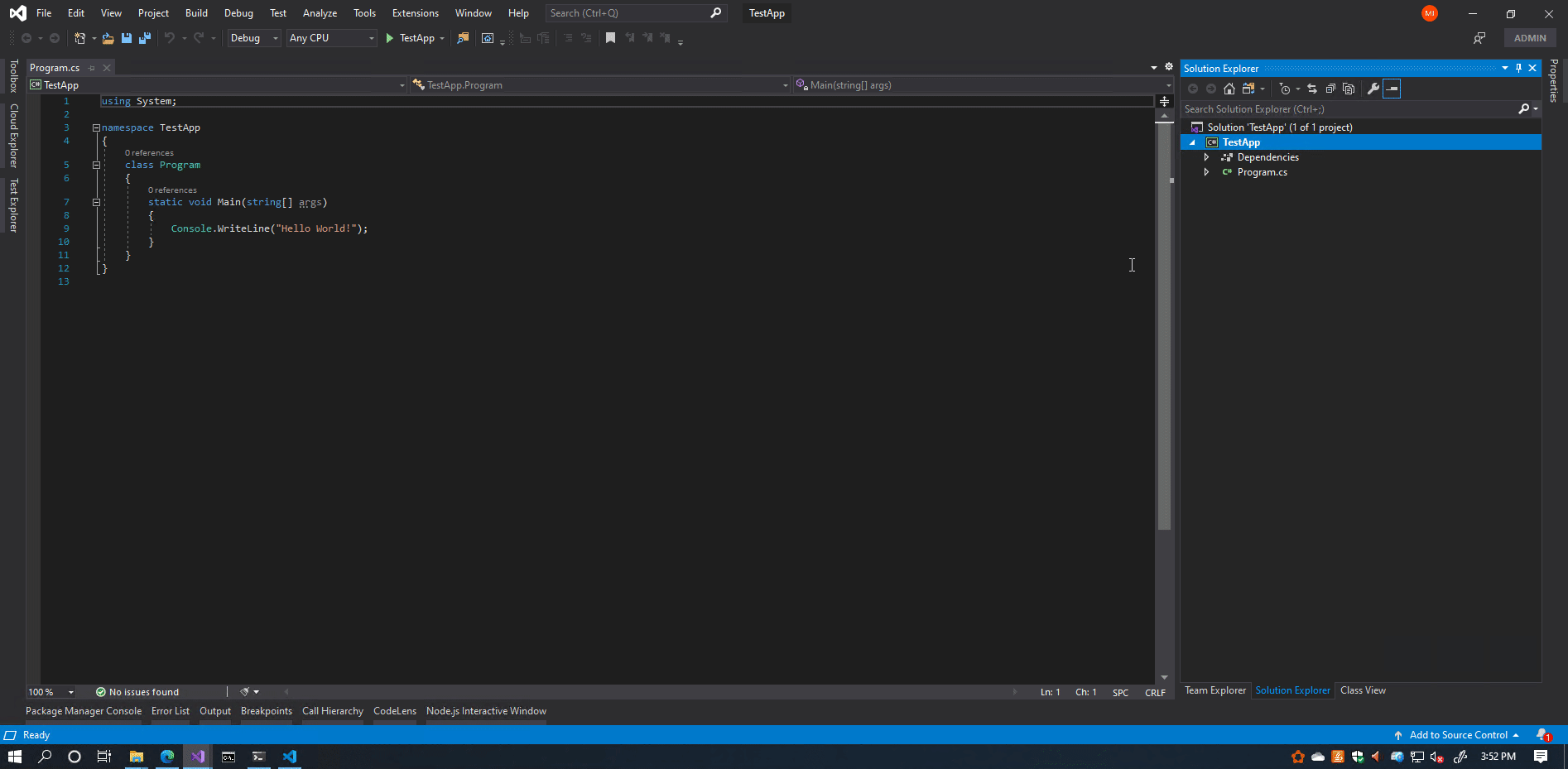Open the Build menu
Image resolution: width=1568 pixels, height=769 pixels.
pos(196,13)
